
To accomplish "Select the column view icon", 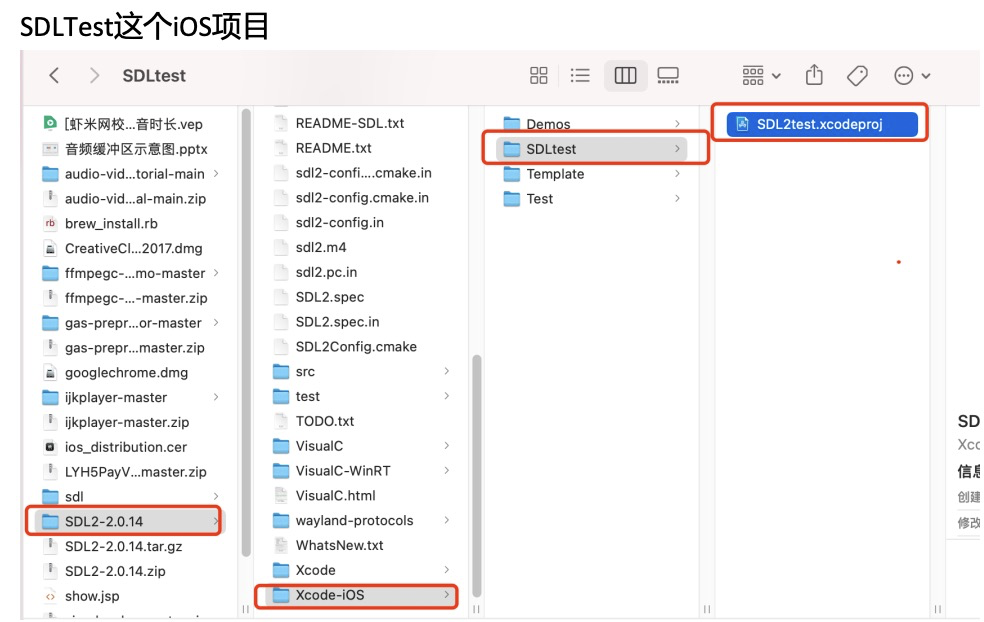I will tap(625, 74).
